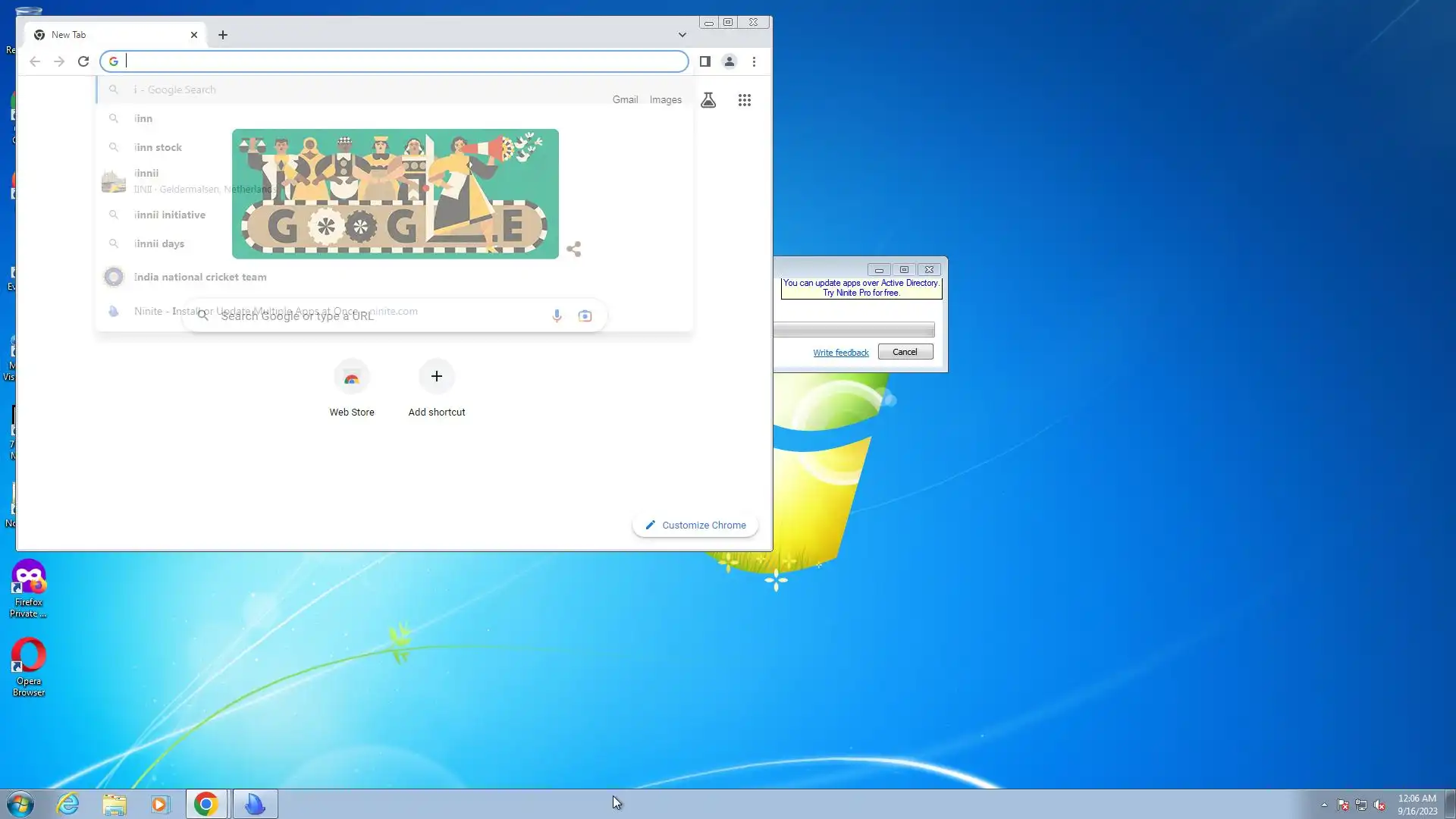The image size is (1456, 819).
Task: Open Internet Explorer from the taskbar
Action: pyautogui.click(x=68, y=804)
